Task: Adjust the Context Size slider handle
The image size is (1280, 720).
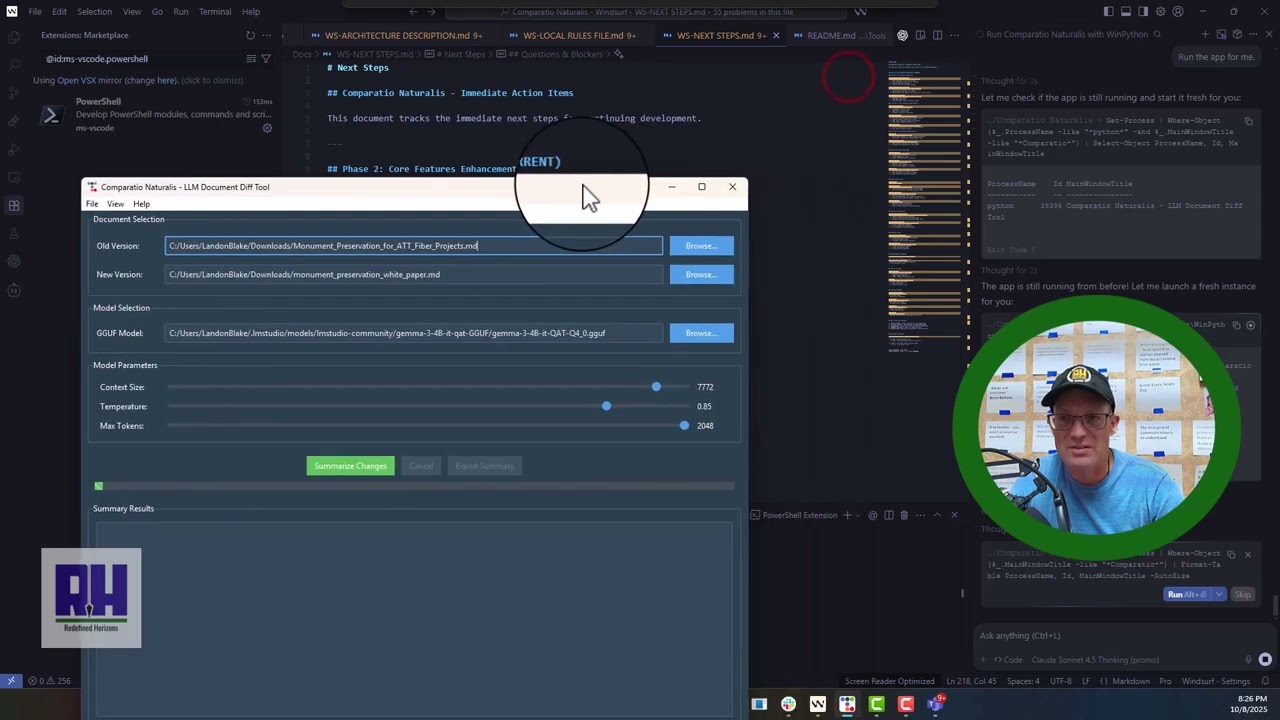Action: tap(656, 387)
